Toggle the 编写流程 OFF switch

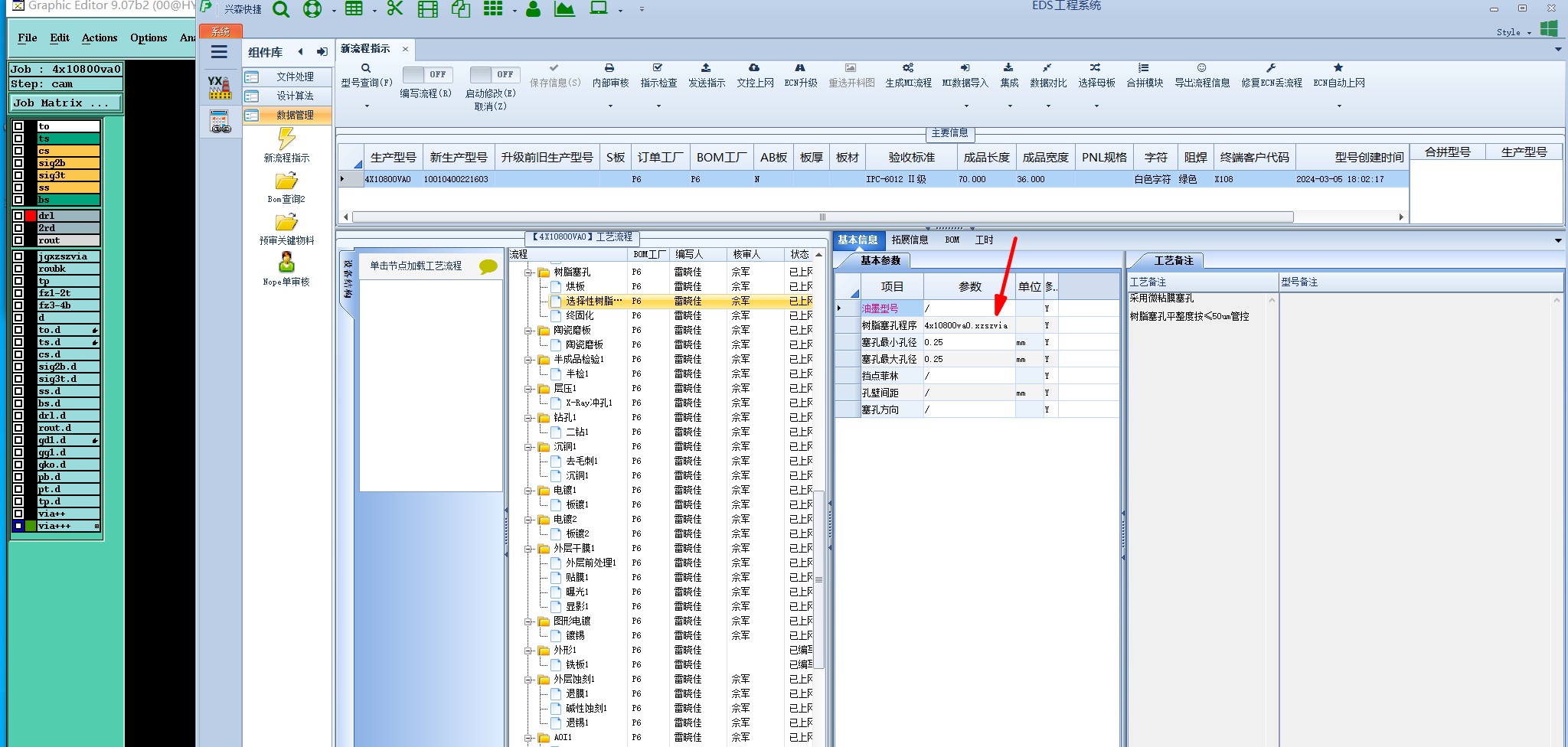tap(427, 74)
